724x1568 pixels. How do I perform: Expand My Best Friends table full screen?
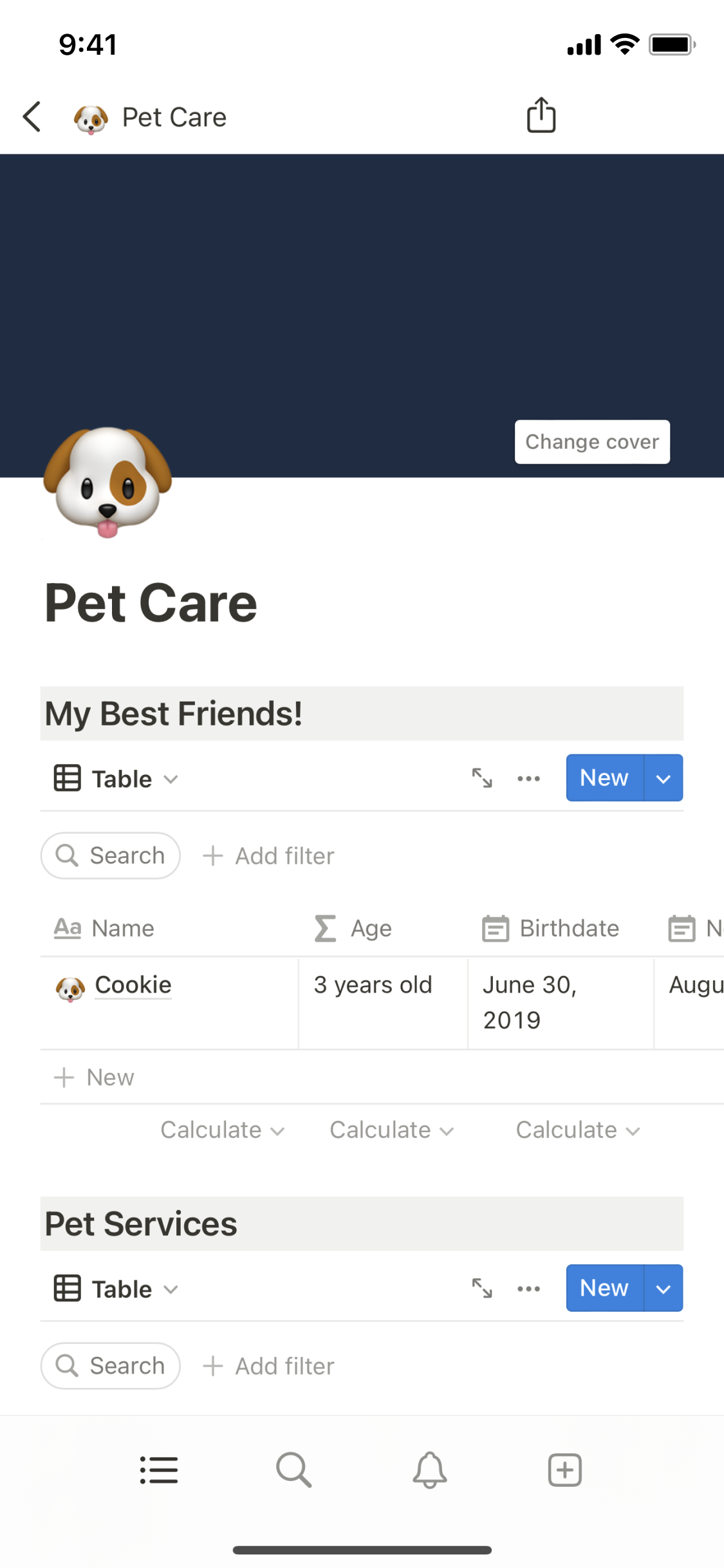point(482,778)
